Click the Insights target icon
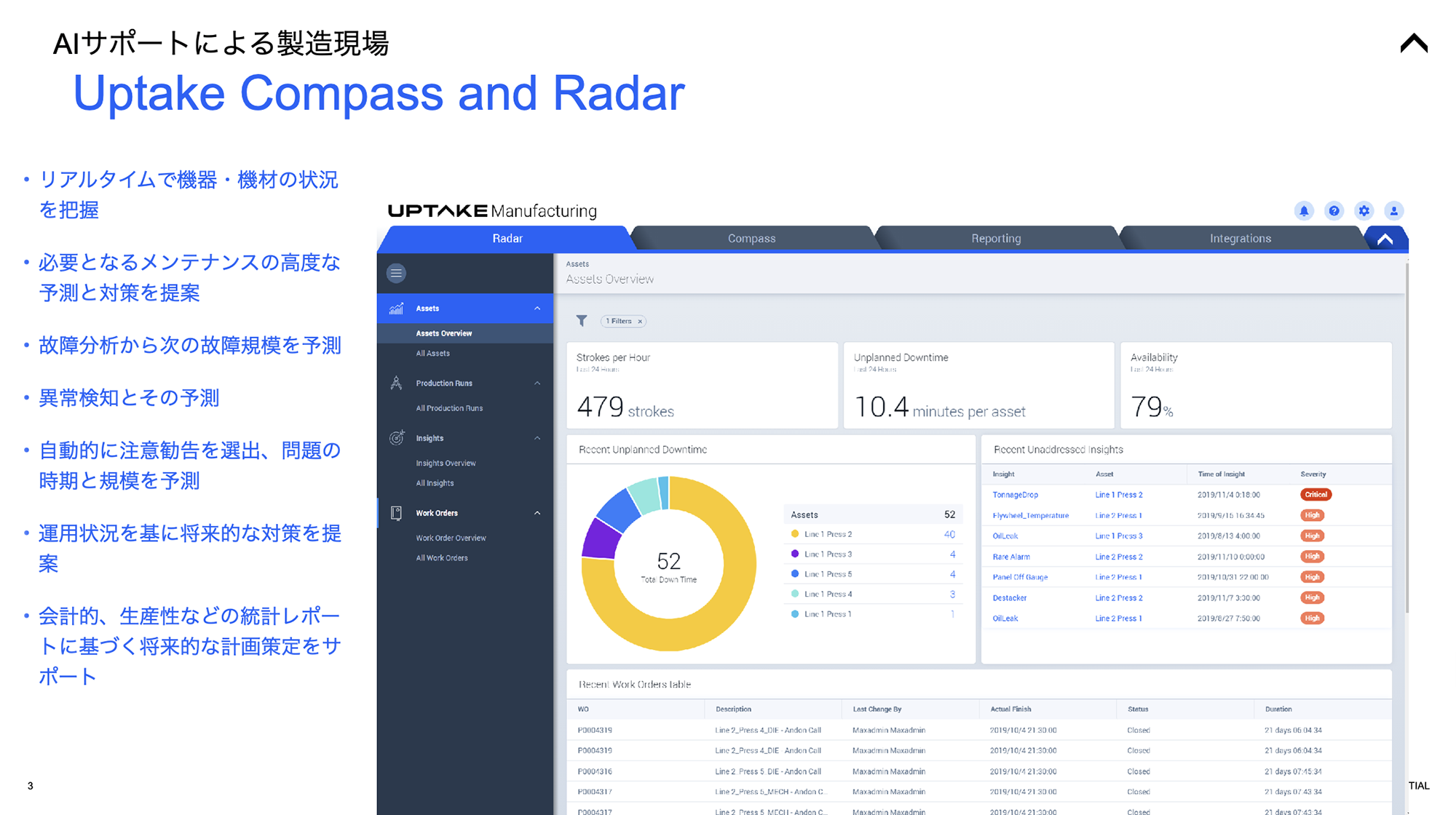 click(396, 438)
